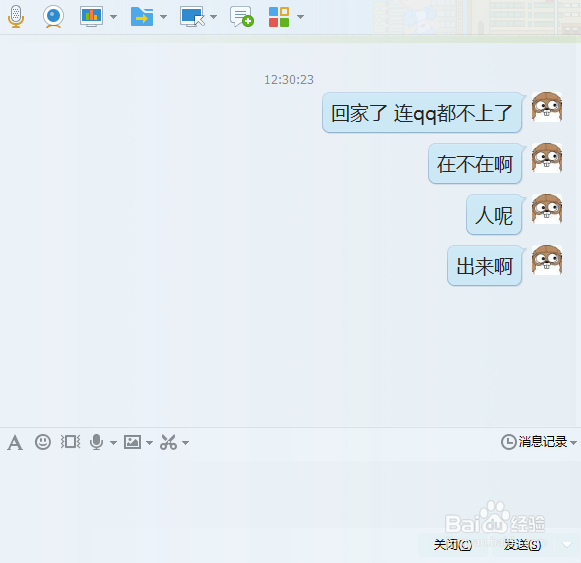
Task: Start a voice call with the microphone icon
Action: pyautogui.click(x=16, y=17)
